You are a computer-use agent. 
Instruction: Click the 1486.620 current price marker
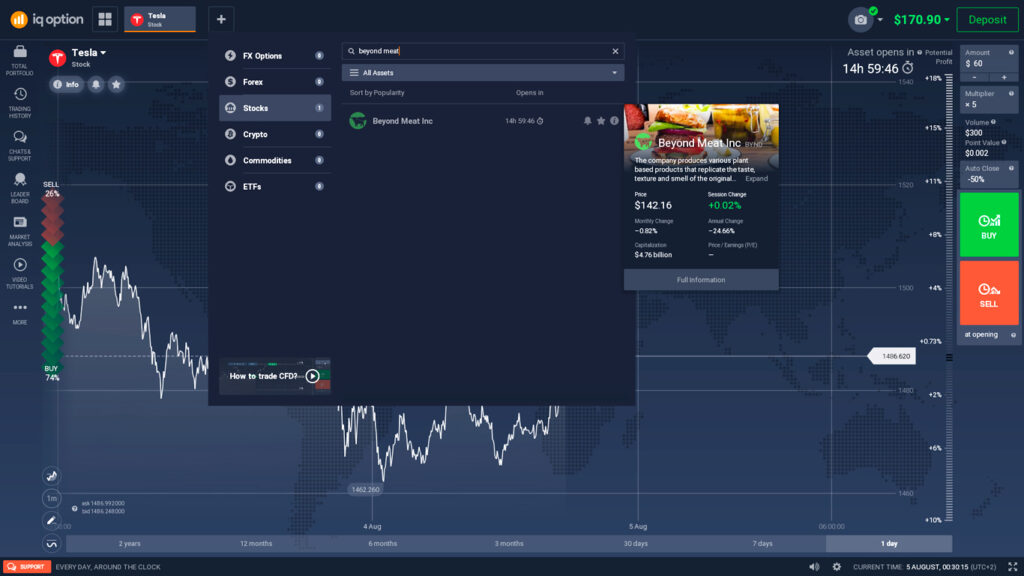pyautogui.click(x=892, y=357)
